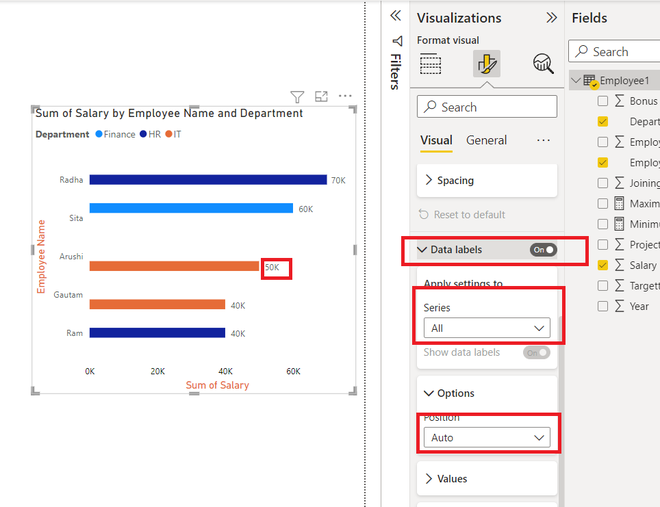Open the Analytics magnifier icon
This screenshot has height=507, width=660.
click(x=543, y=64)
